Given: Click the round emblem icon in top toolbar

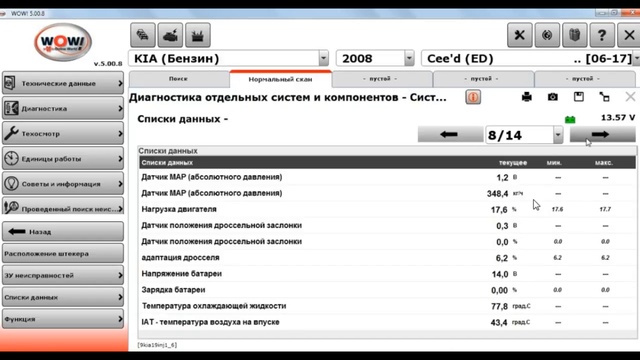Looking at the screenshot, I should point(547,35).
